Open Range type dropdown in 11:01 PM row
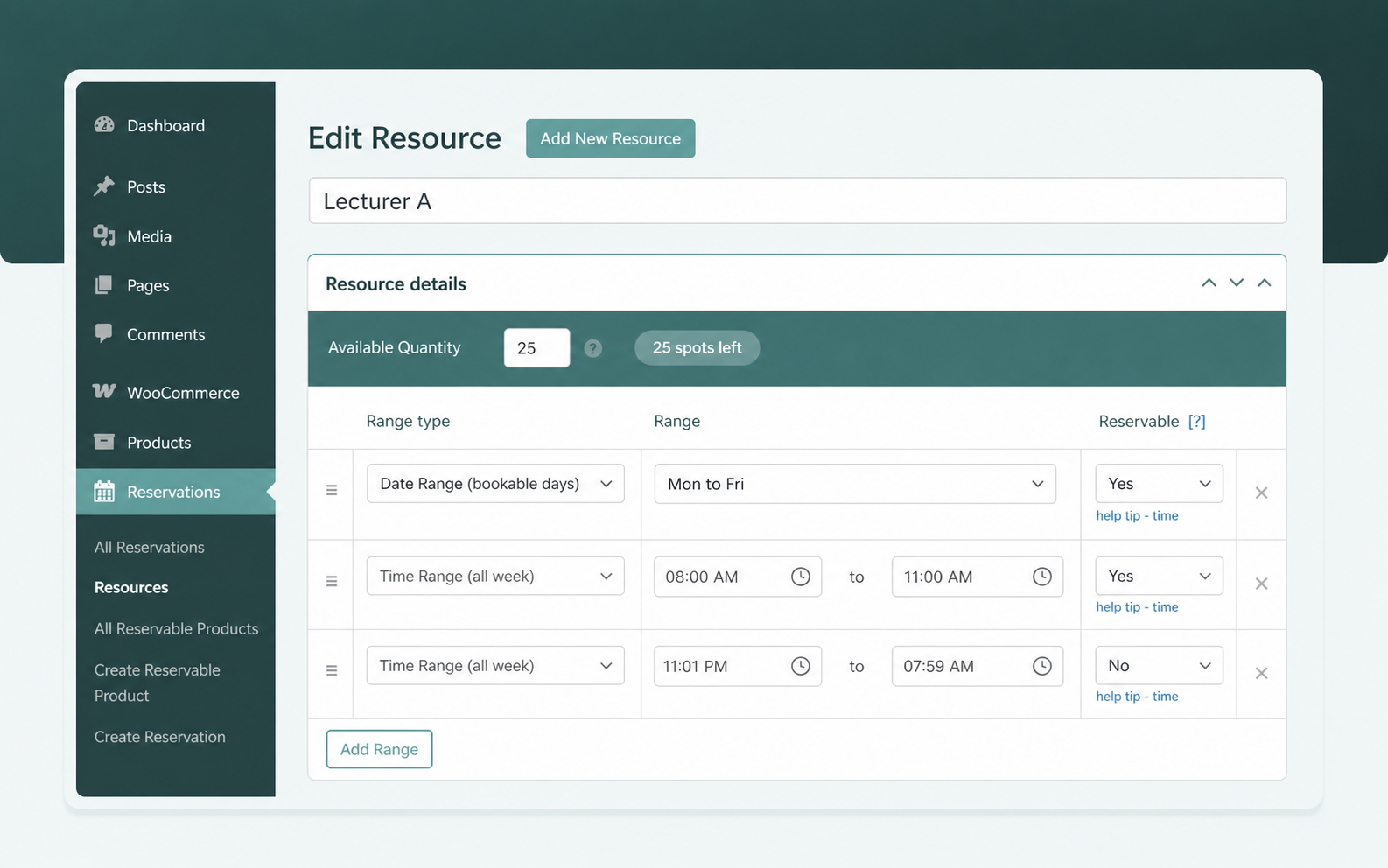Screen dimensions: 1388x868 [x=495, y=665]
